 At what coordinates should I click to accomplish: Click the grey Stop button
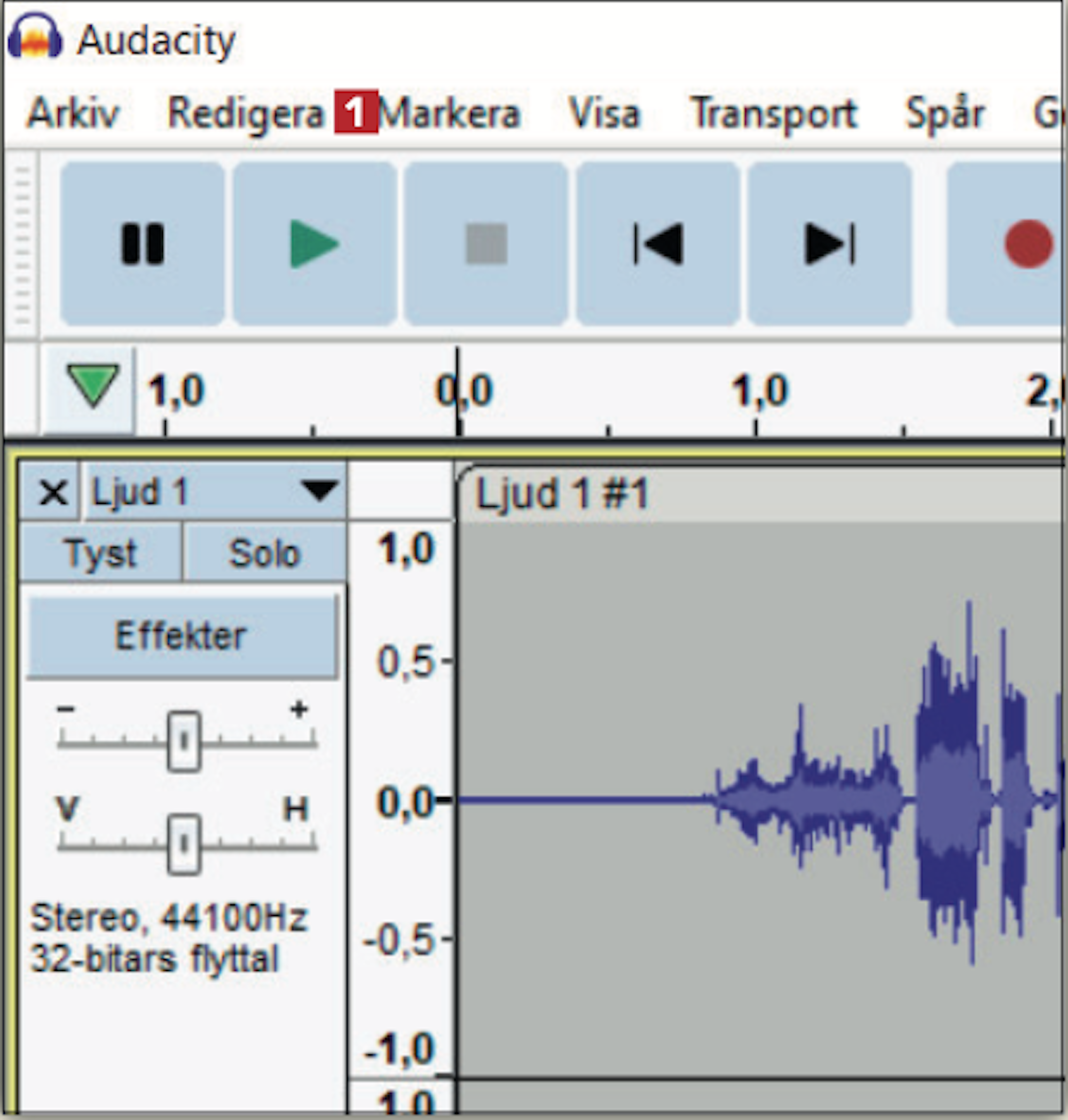coord(486,243)
